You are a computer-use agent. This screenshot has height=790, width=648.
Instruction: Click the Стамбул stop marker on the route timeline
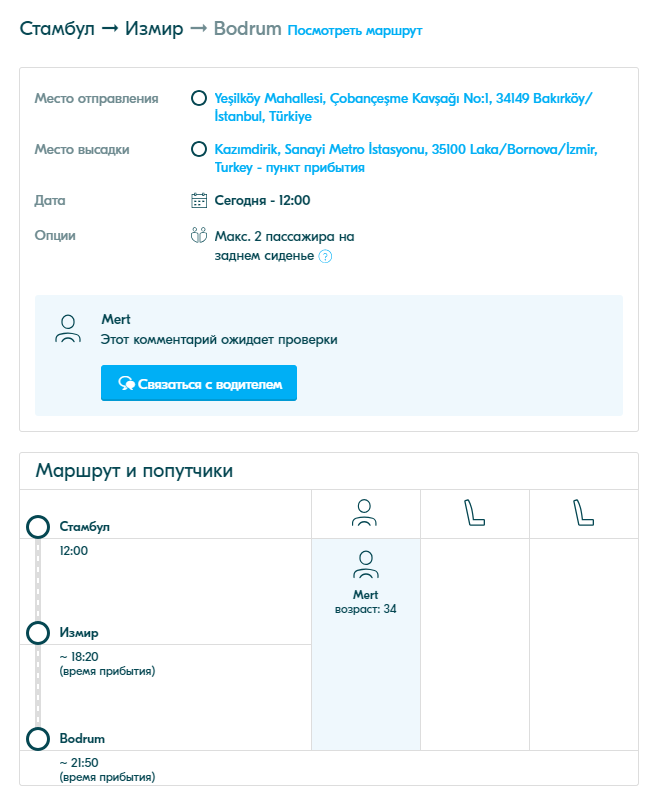tap(38, 527)
